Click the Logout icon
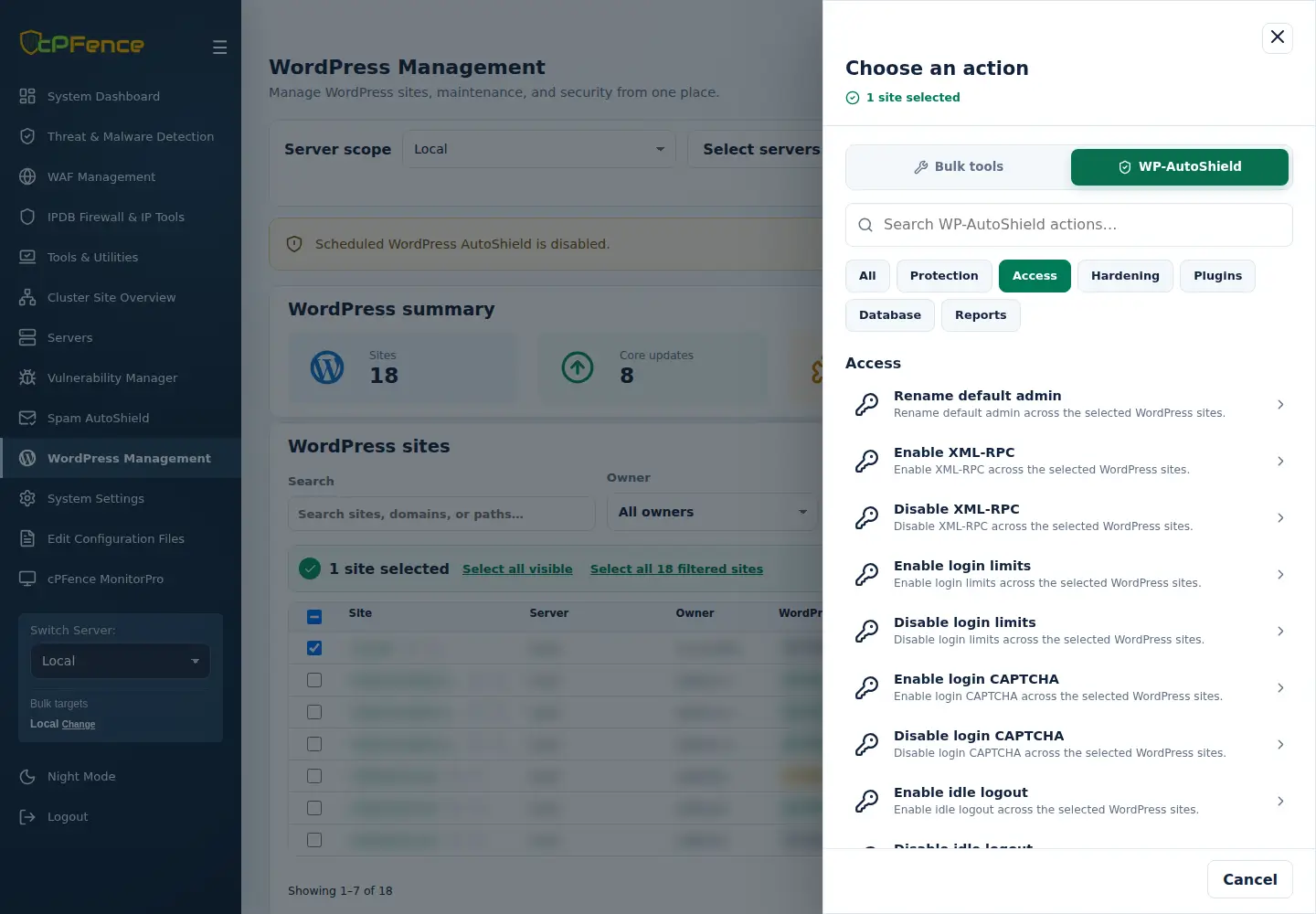The width and height of the screenshot is (1316, 914). point(27,816)
